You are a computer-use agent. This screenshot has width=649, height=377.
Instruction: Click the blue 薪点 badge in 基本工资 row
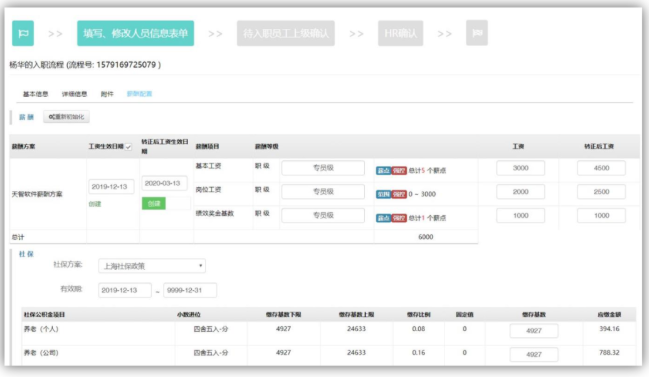click(x=383, y=170)
